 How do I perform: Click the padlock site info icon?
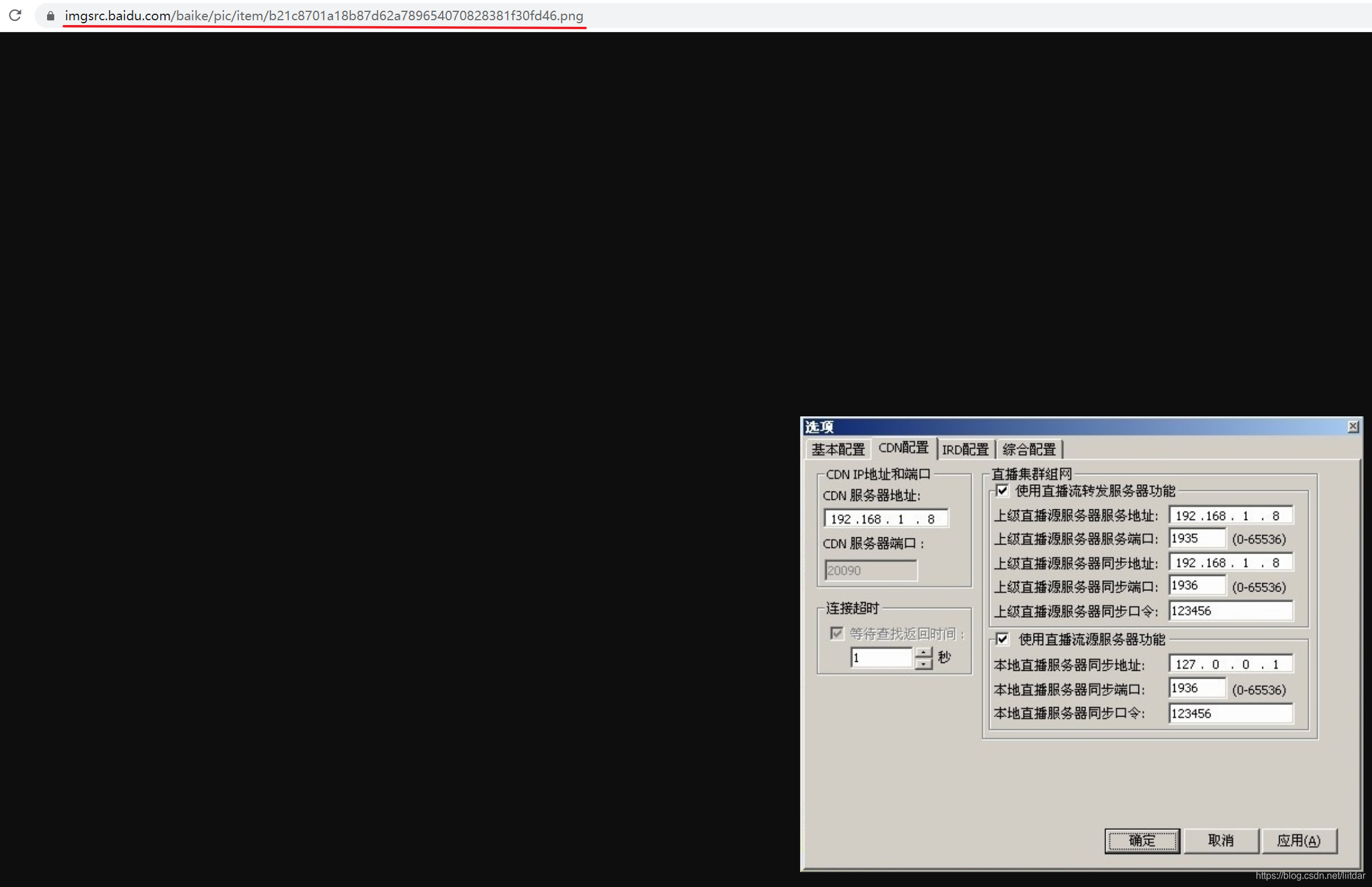pyautogui.click(x=51, y=16)
